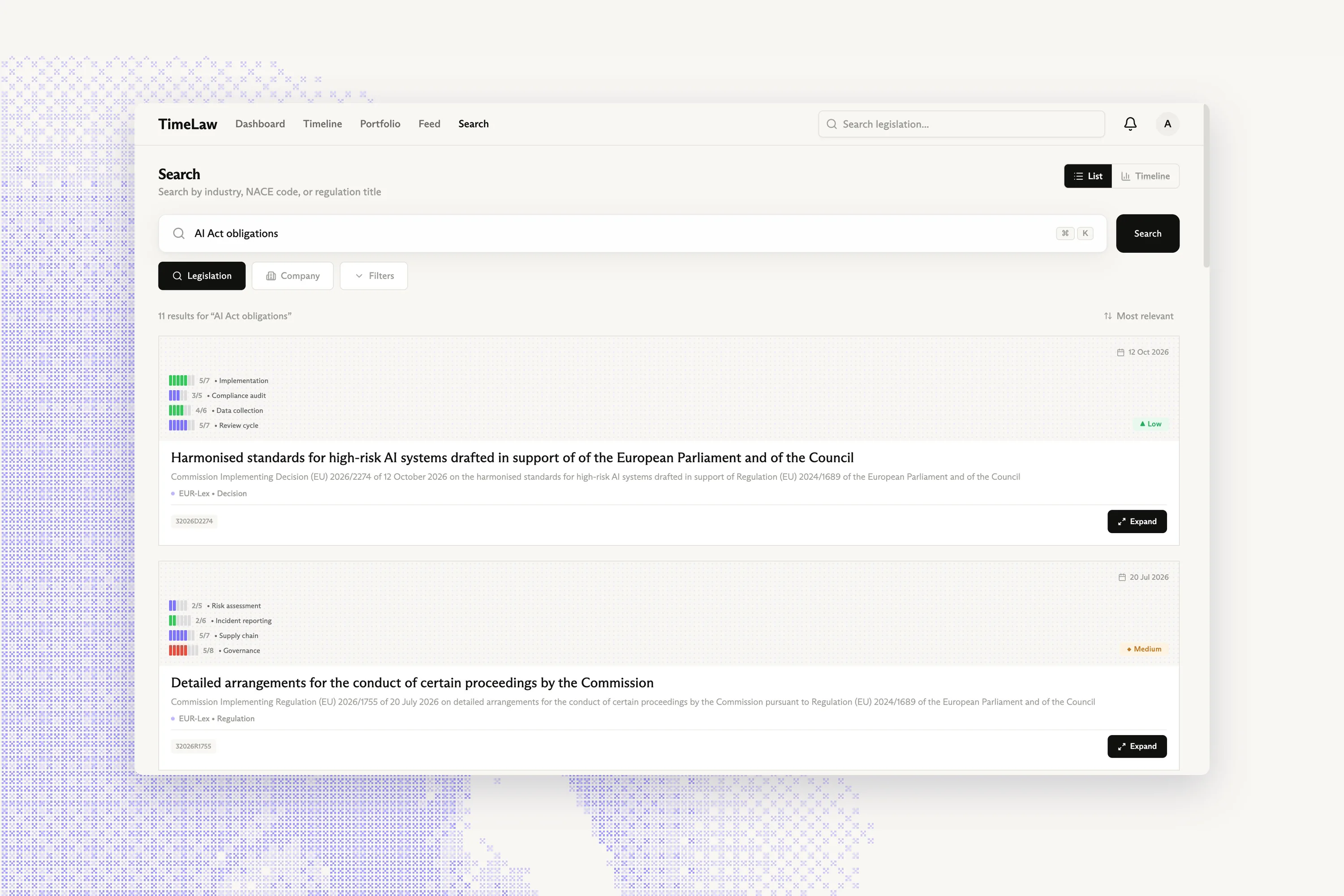Select Company search mode

(x=293, y=276)
